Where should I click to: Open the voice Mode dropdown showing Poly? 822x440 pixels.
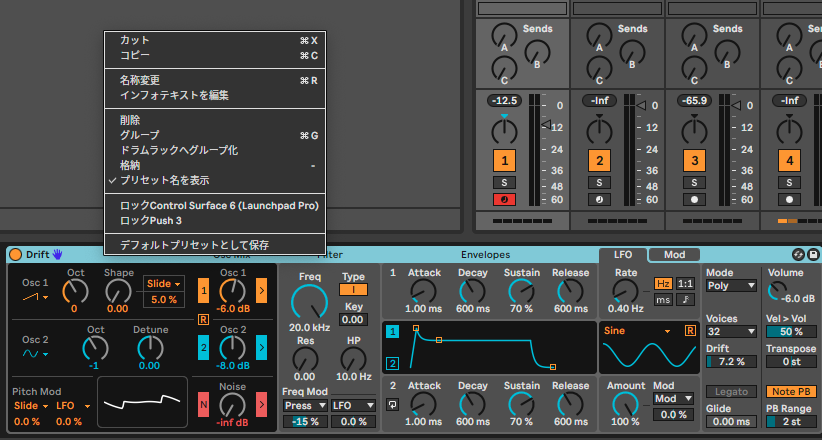pos(730,285)
